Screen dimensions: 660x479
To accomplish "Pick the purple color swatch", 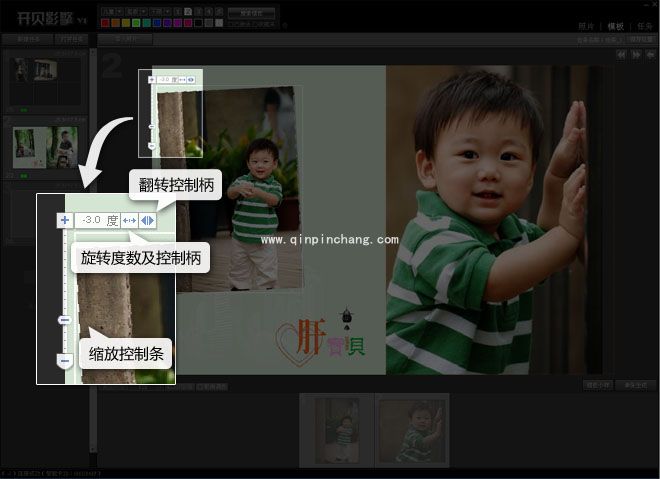I will pyautogui.click(x=167, y=23).
